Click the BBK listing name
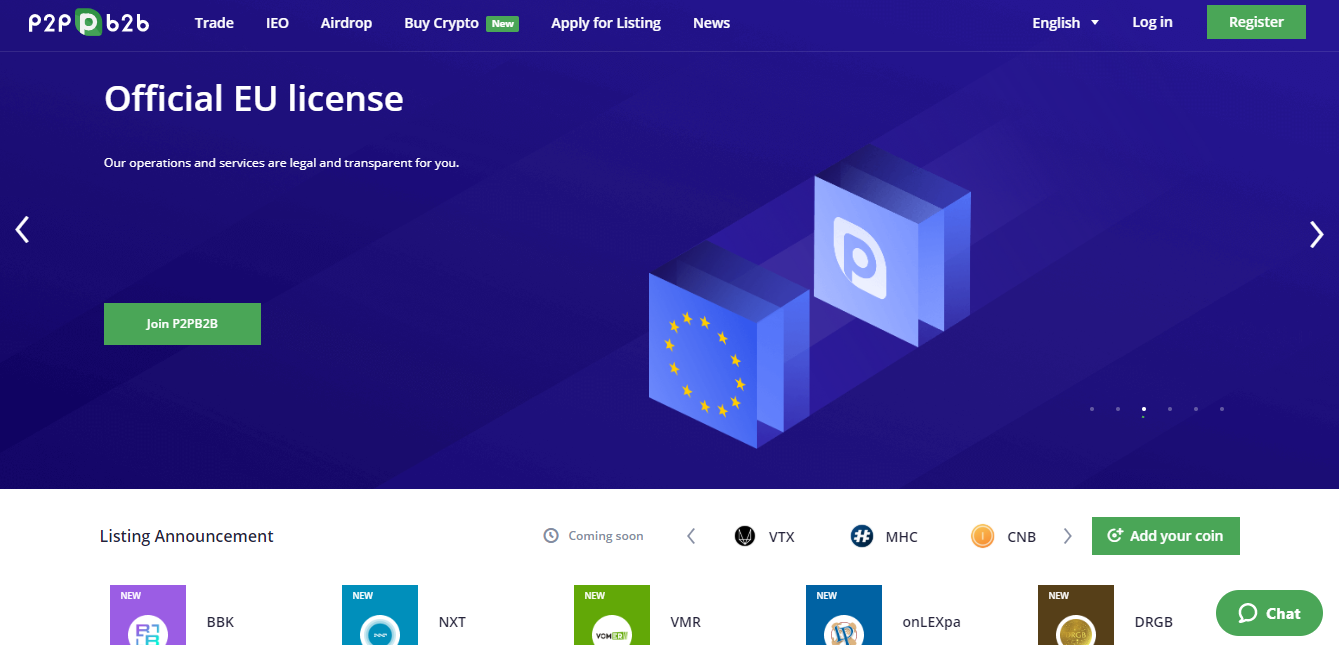This screenshot has width=1339, height=645. click(x=220, y=622)
